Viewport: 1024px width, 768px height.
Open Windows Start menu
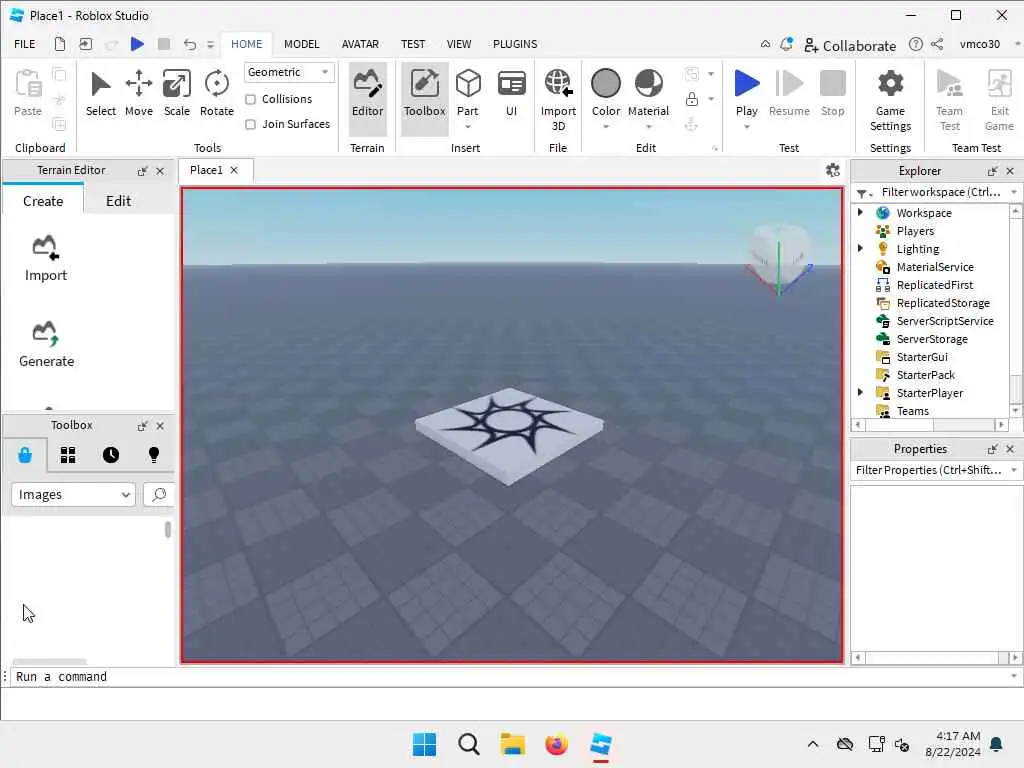tap(424, 744)
